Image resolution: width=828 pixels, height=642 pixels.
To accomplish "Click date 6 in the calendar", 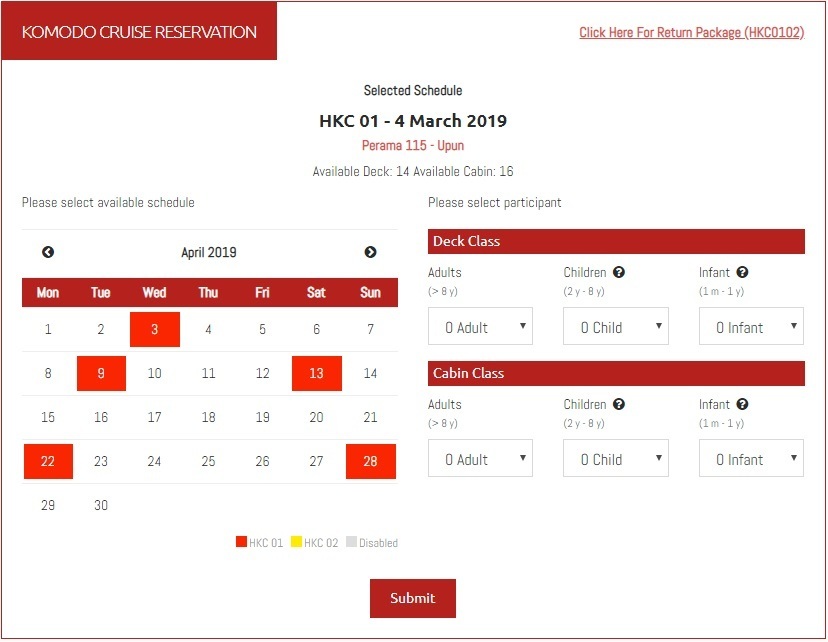I will pyautogui.click(x=316, y=329).
